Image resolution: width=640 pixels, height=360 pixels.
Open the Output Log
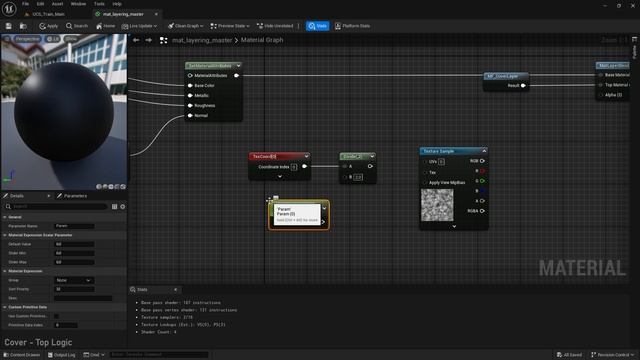point(62,355)
